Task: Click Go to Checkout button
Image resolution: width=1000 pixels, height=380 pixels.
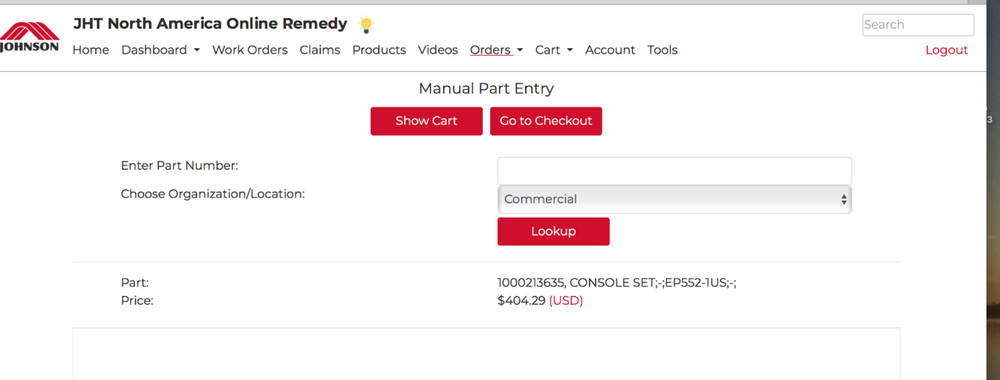Action: pyautogui.click(x=546, y=121)
